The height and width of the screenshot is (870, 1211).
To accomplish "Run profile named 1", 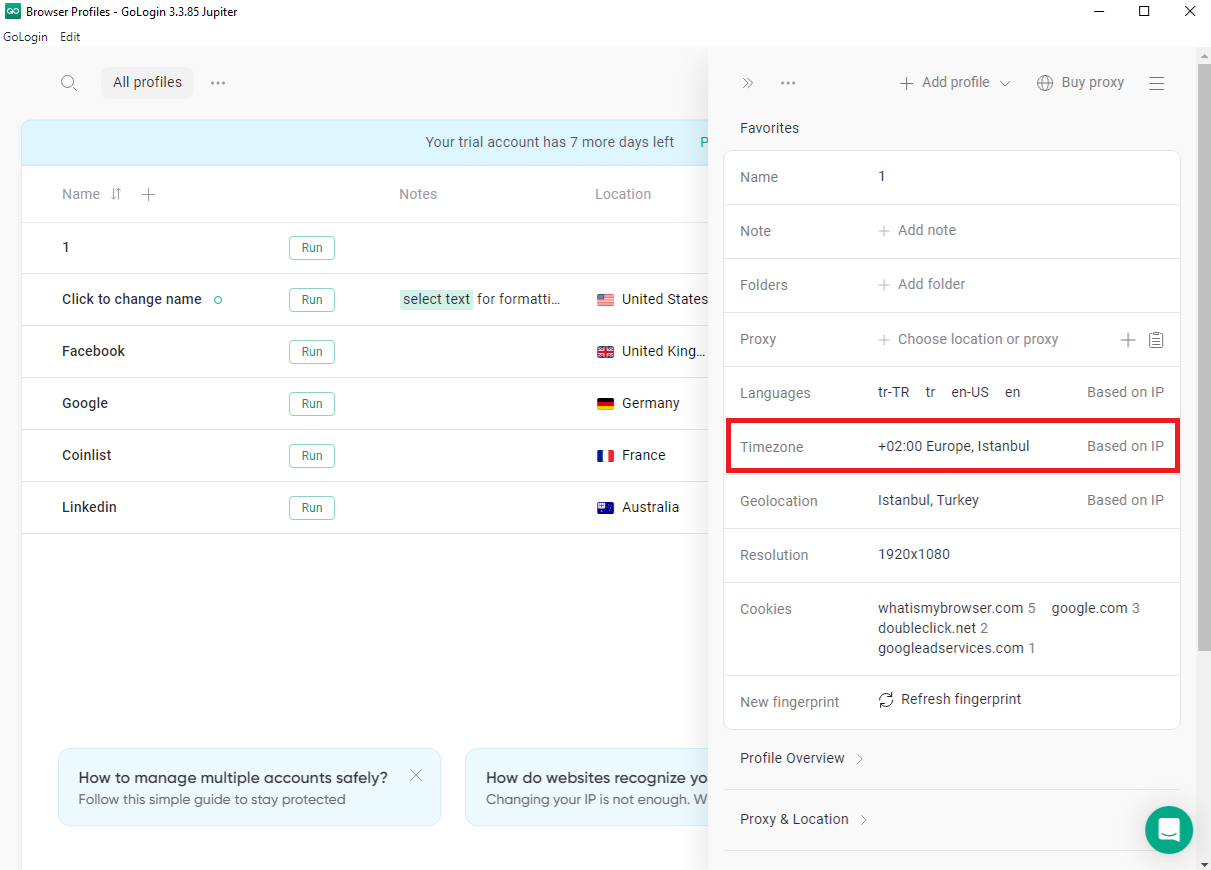I will click(x=312, y=248).
